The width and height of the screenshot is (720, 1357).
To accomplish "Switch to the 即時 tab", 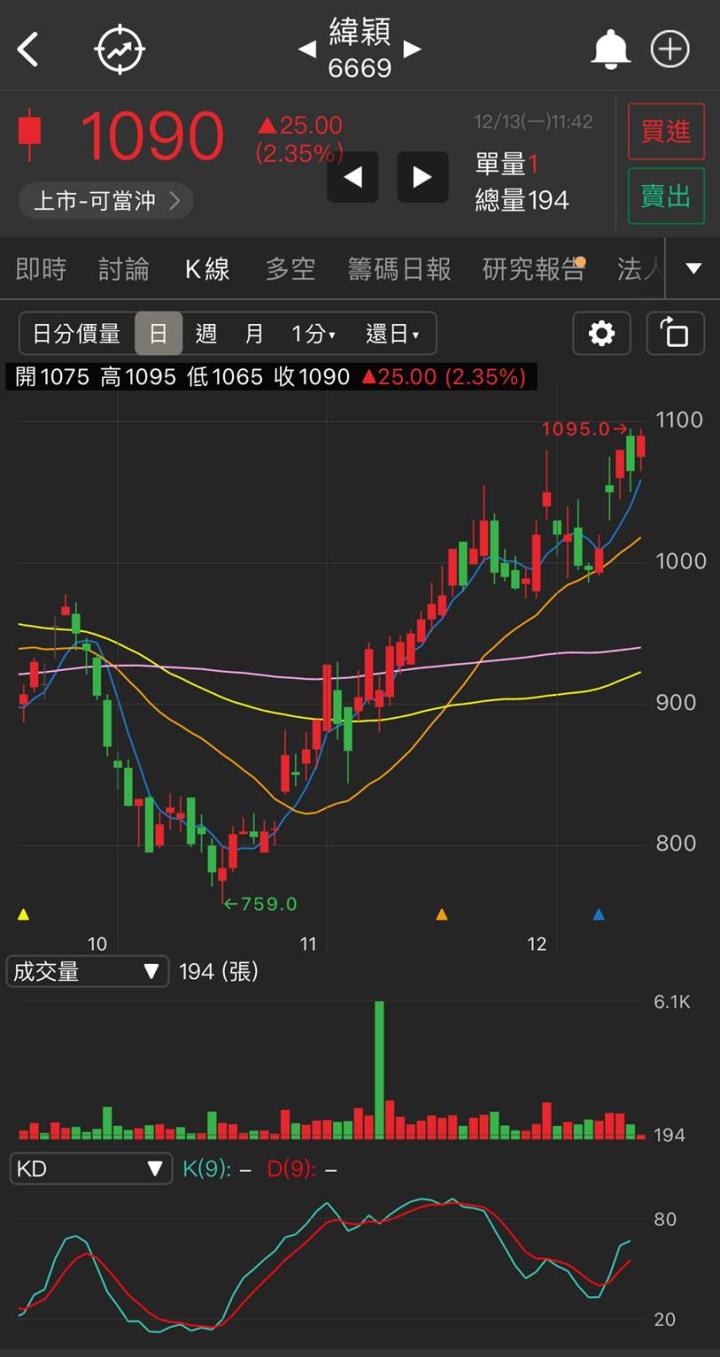I will pos(41,269).
